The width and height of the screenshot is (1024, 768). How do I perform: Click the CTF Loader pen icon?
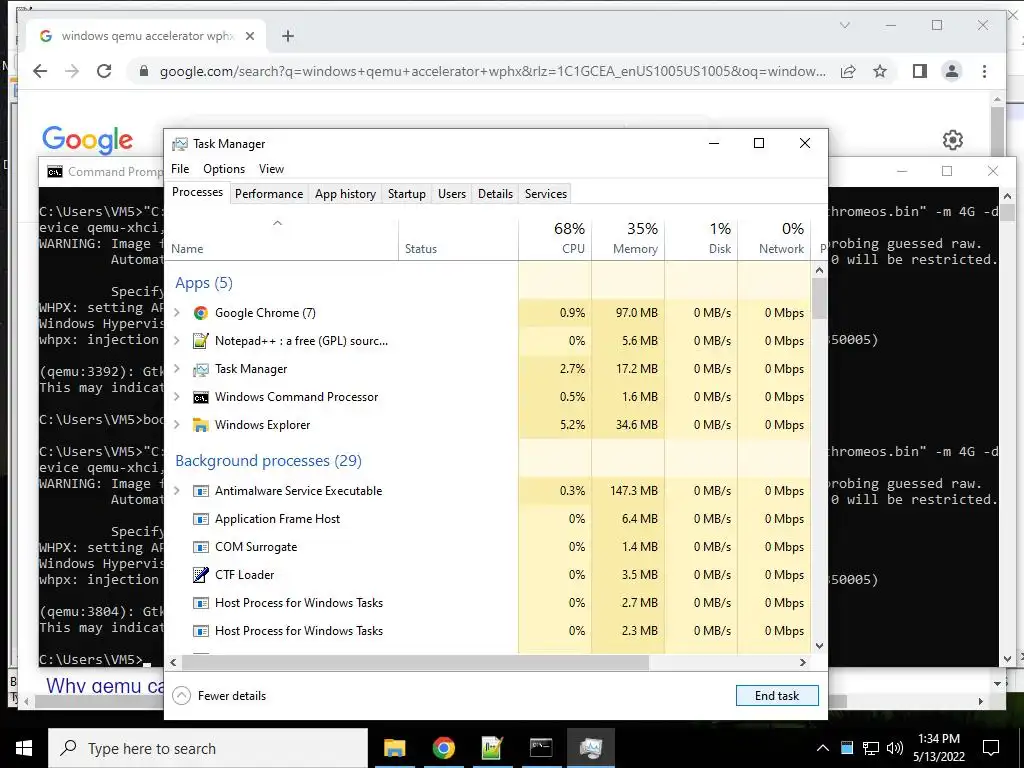(200, 575)
